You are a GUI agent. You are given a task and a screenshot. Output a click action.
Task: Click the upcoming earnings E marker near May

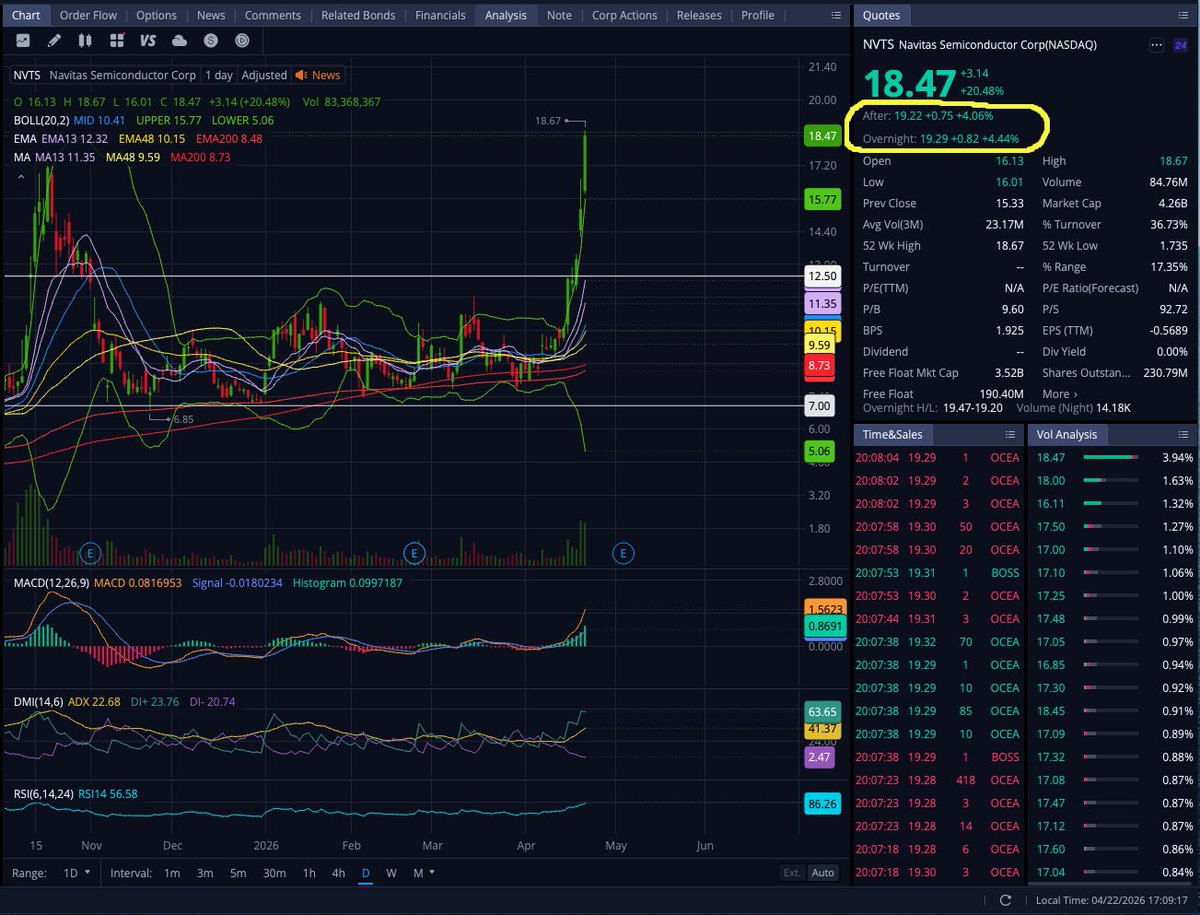(623, 552)
